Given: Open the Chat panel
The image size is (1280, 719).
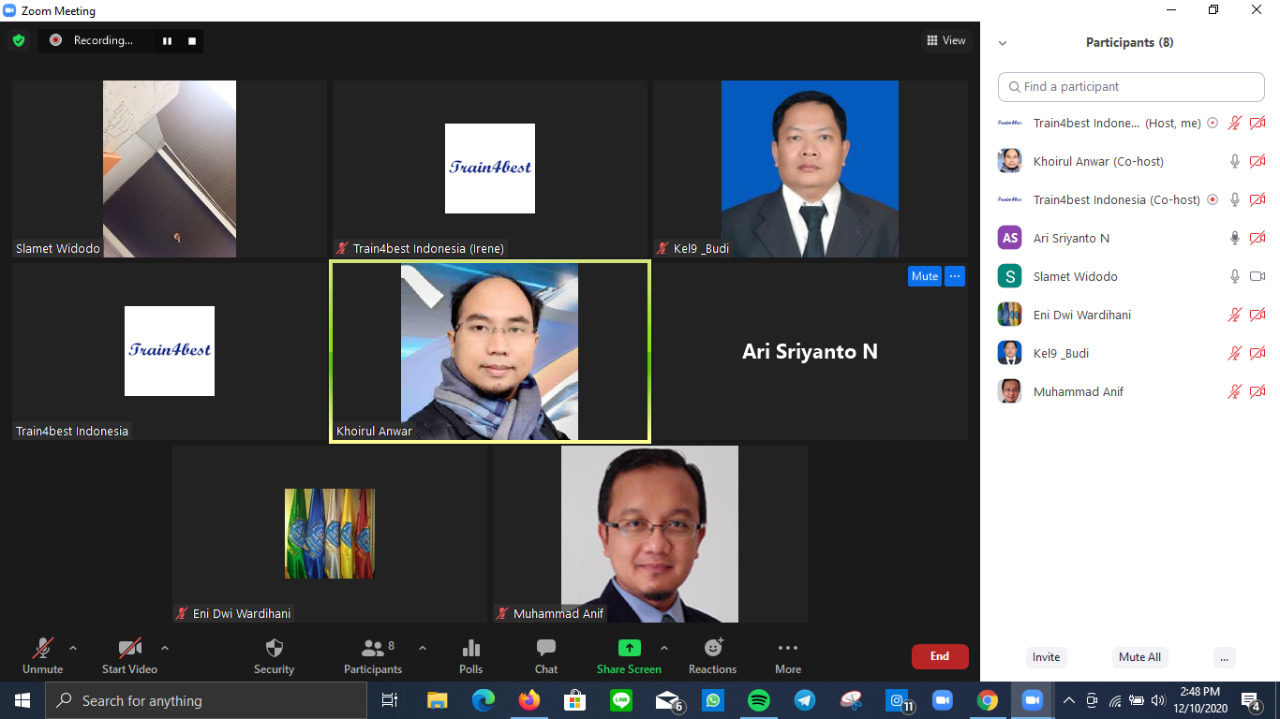Looking at the screenshot, I should (546, 656).
